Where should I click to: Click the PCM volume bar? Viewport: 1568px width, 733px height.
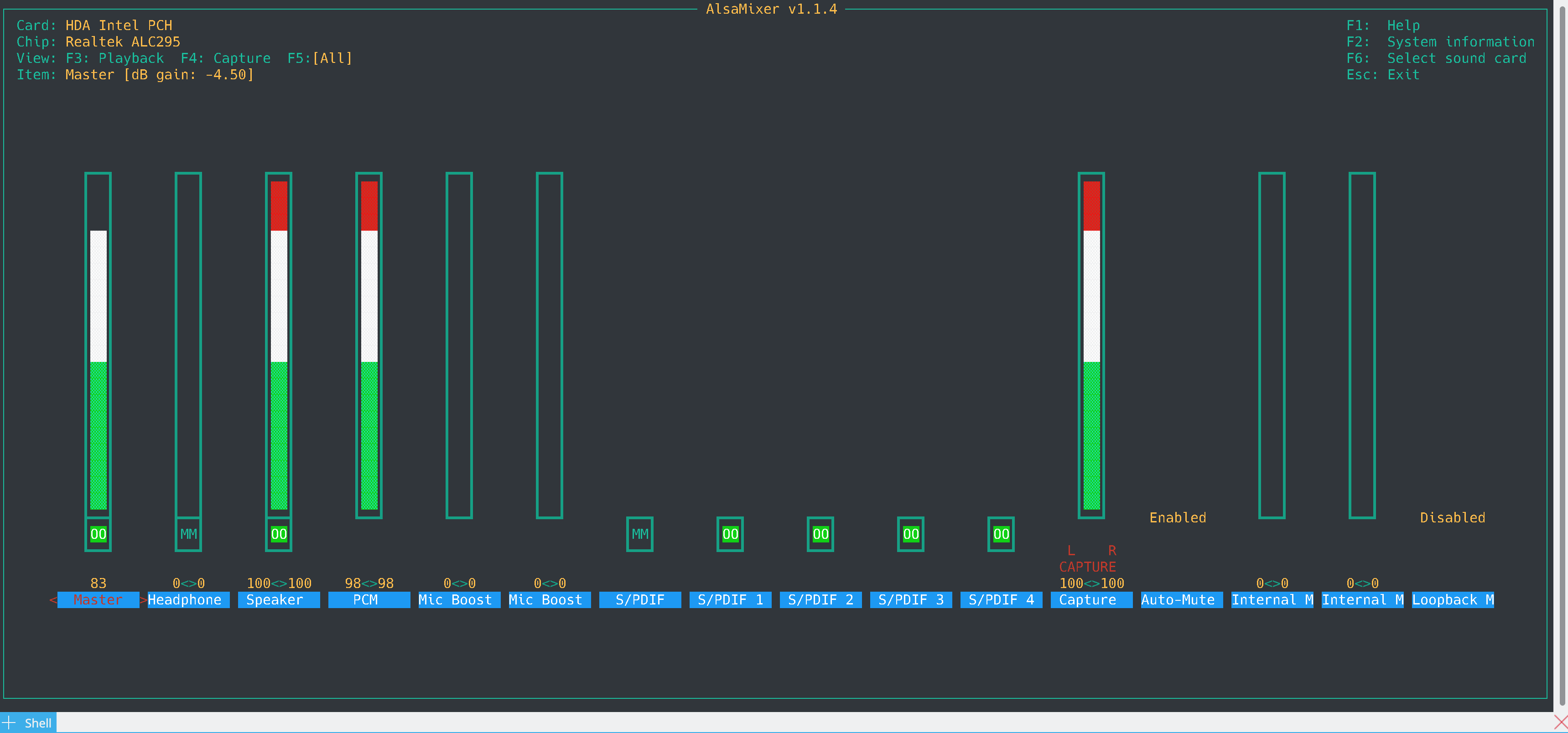(369, 345)
